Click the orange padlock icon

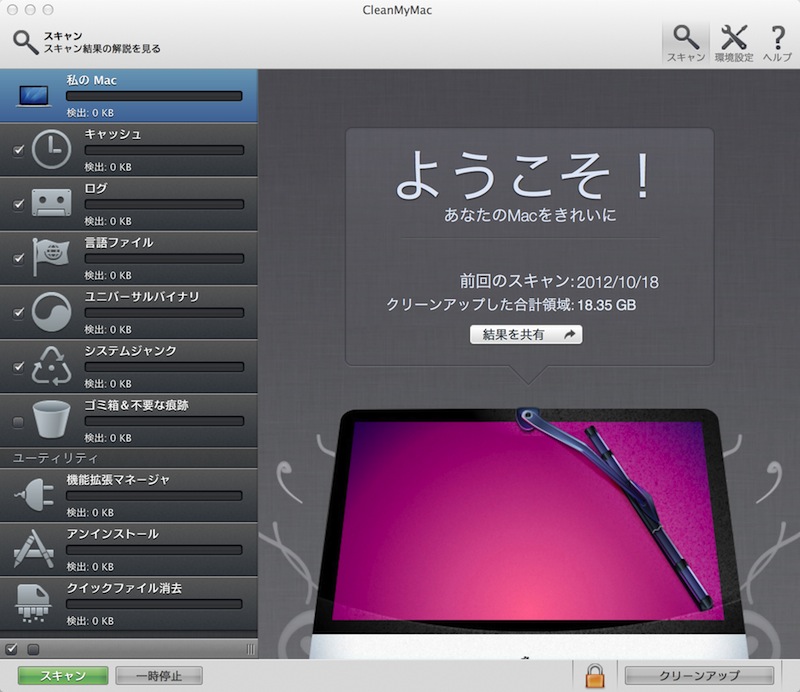595,676
